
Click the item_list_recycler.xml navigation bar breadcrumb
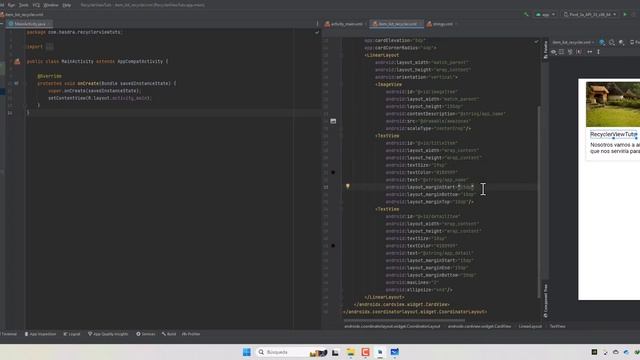pyautogui.click(x=22, y=14)
